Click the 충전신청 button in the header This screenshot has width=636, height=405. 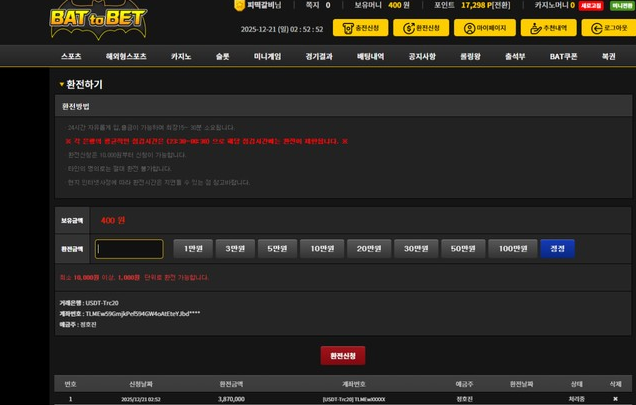[x=363, y=28]
